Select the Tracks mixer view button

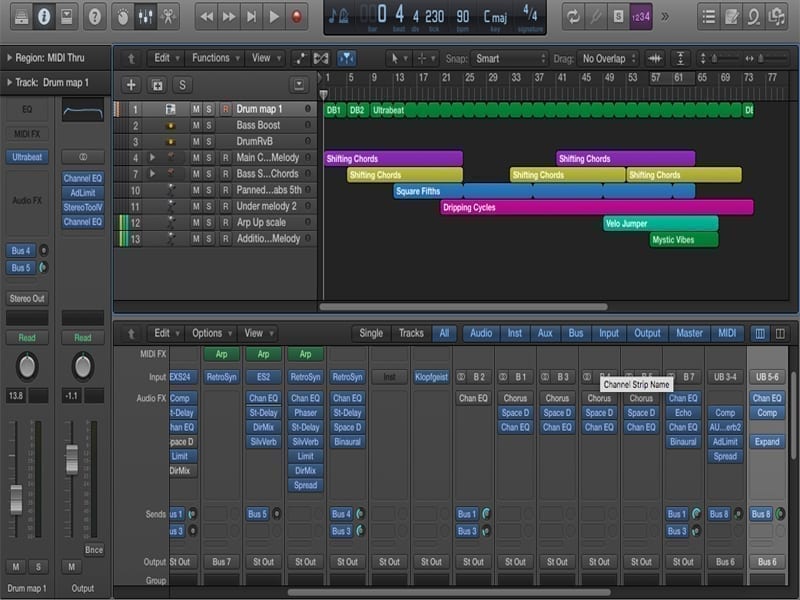(411, 333)
